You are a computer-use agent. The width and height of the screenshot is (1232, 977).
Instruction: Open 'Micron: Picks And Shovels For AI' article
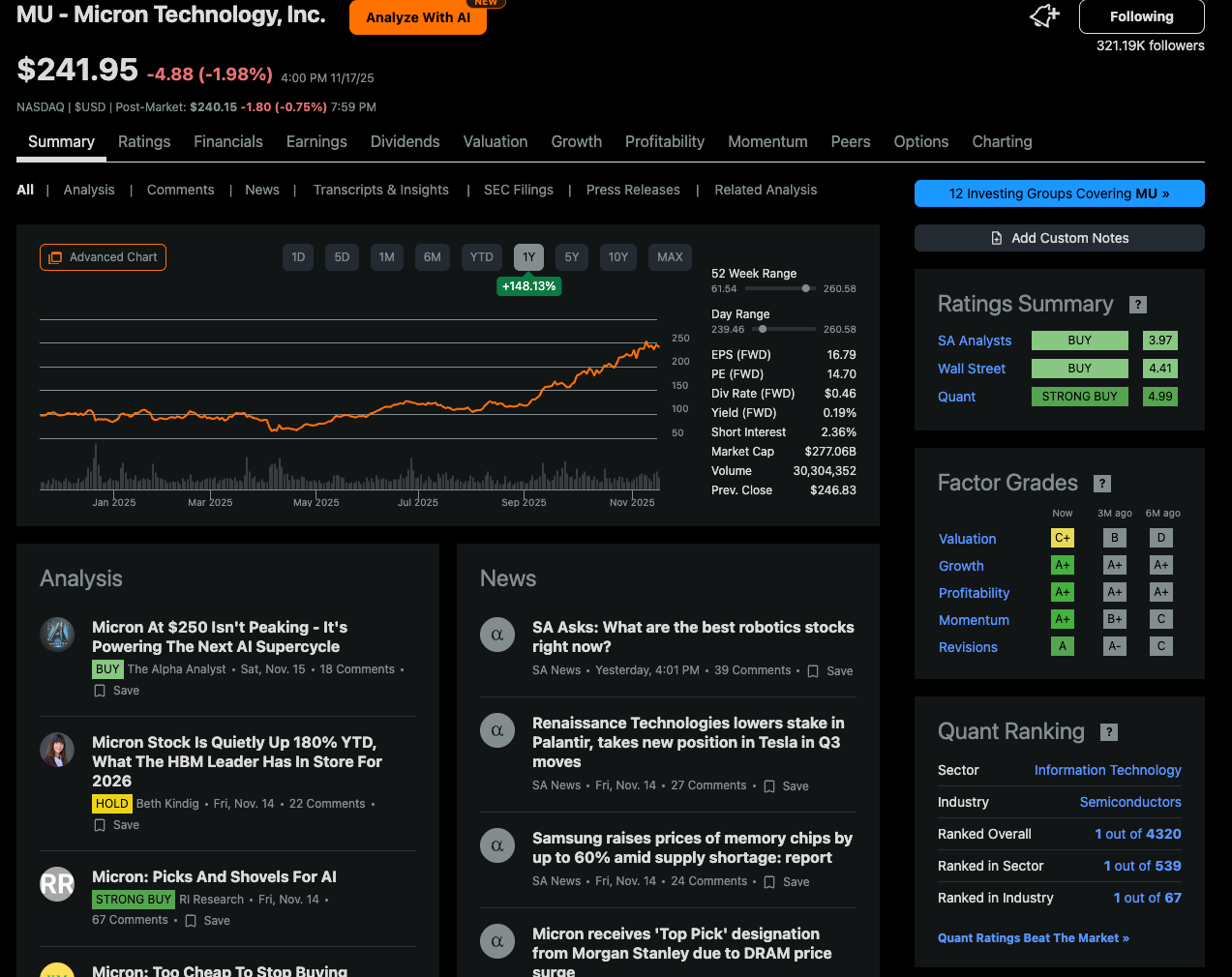[x=214, y=876]
